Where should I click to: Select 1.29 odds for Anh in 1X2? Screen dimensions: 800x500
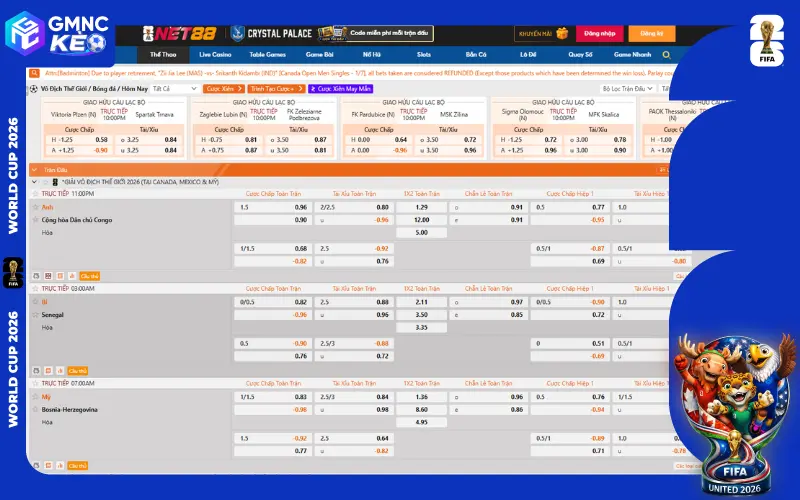click(421, 207)
